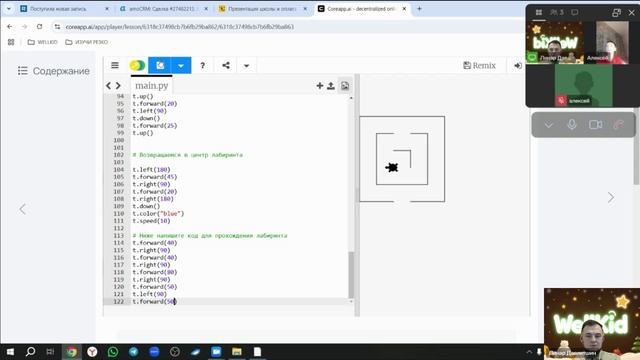Image resolution: width=640 pixels, height=360 pixels.
Task: Click the blue turtle output mode button
Action: (x=160, y=65)
